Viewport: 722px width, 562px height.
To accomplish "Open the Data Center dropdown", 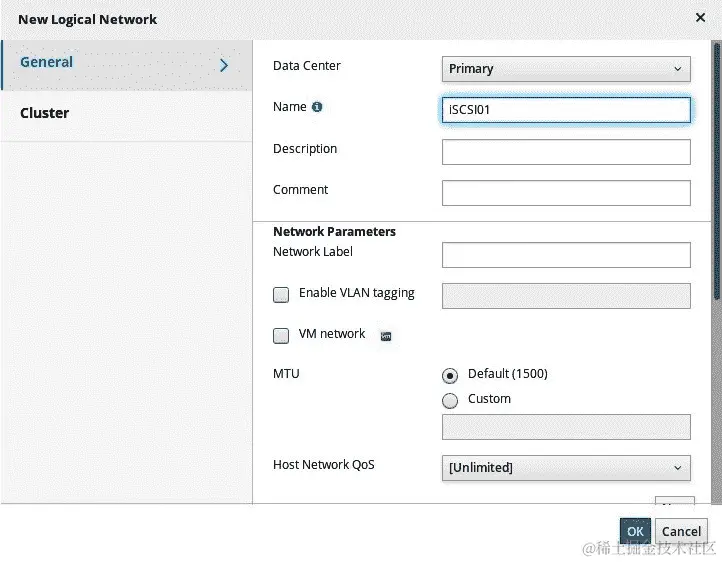I will [566, 69].
